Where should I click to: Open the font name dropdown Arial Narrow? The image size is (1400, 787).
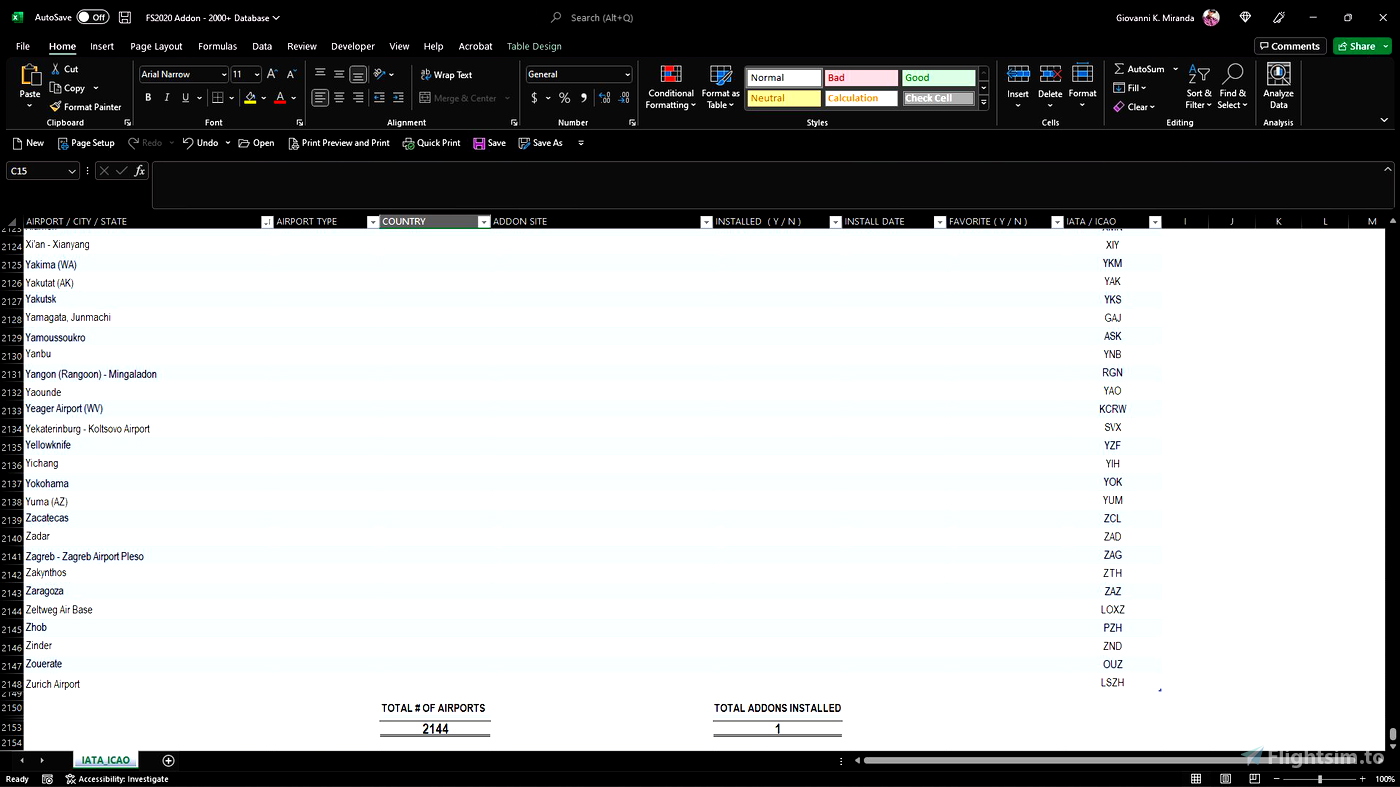(223, 75)
